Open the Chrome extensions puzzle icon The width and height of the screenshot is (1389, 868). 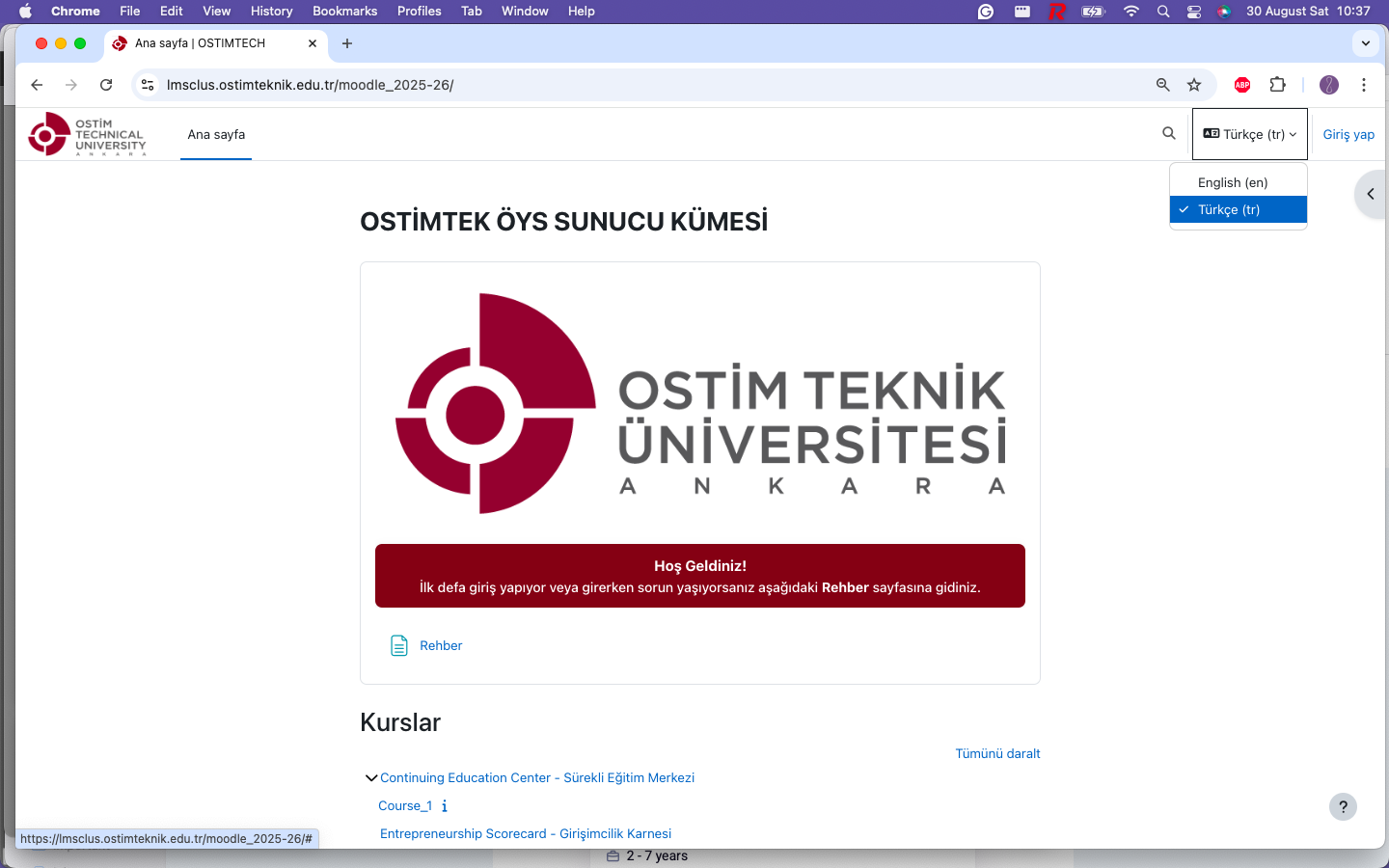point(1277,85)
